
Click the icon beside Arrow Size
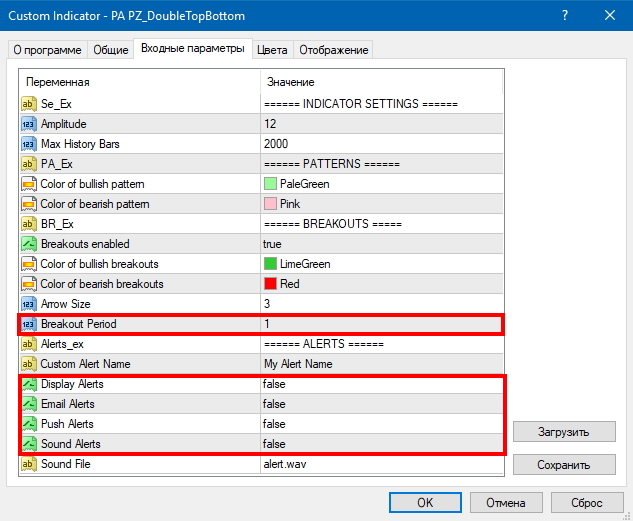click(28, 304)
